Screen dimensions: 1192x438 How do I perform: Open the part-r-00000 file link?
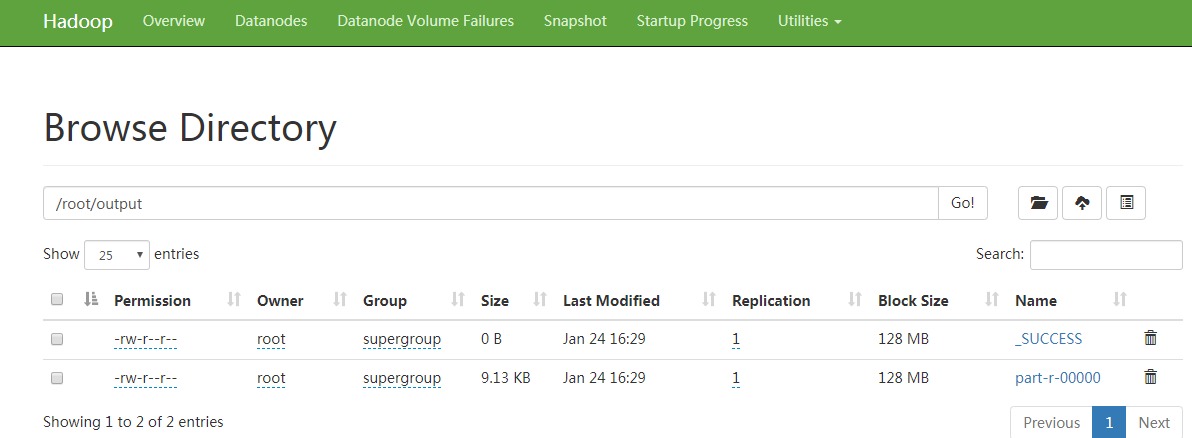click(1057, 378)
